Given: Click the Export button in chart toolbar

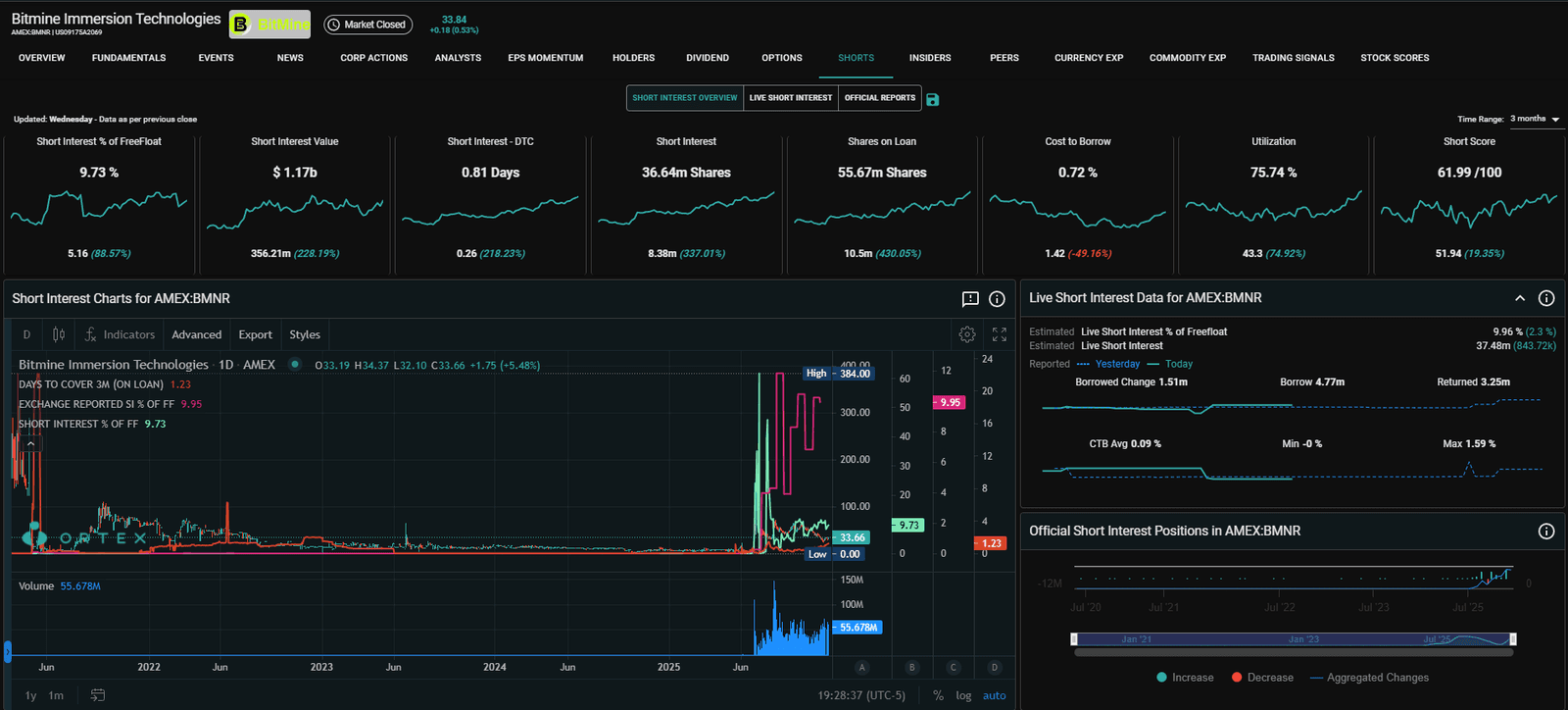Looking at the screenshot, I should [x=255, y=334].
